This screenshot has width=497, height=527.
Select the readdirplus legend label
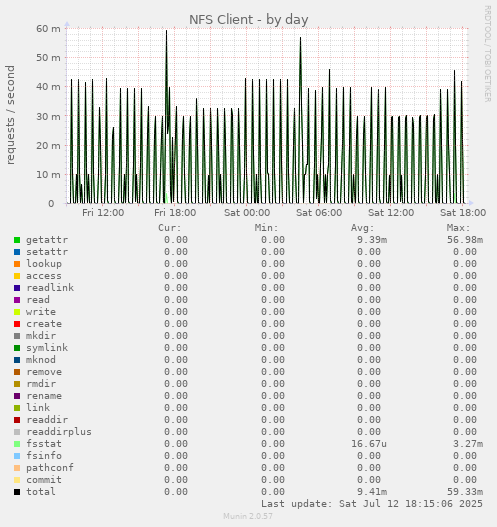pos(59,432)
